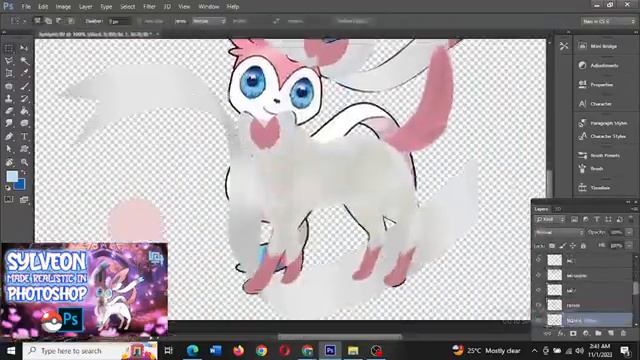Viewport: 640px width, 360px height.
Task: Select the Eyedropper tool
Action: click(24, 73)
